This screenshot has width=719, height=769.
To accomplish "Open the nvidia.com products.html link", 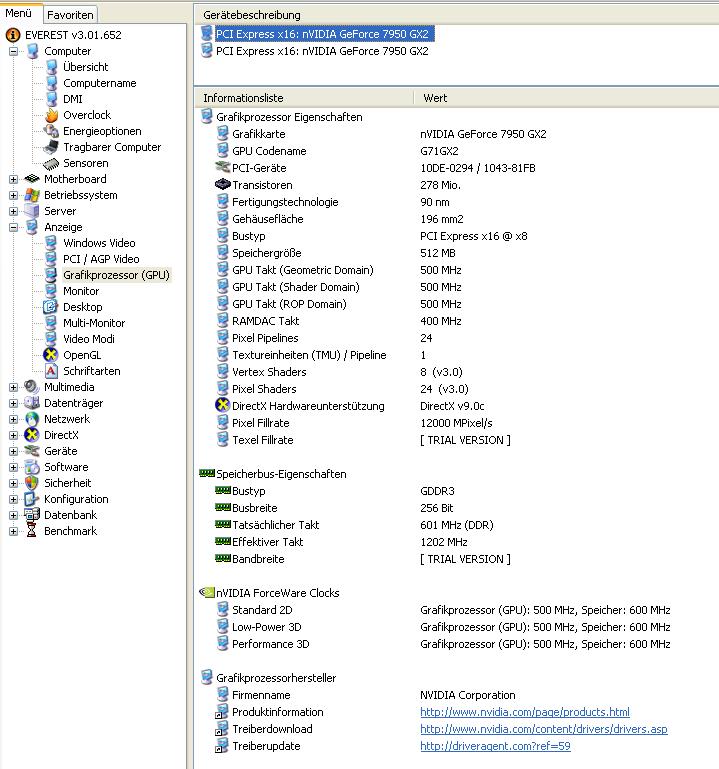I will tap(525, 712).
